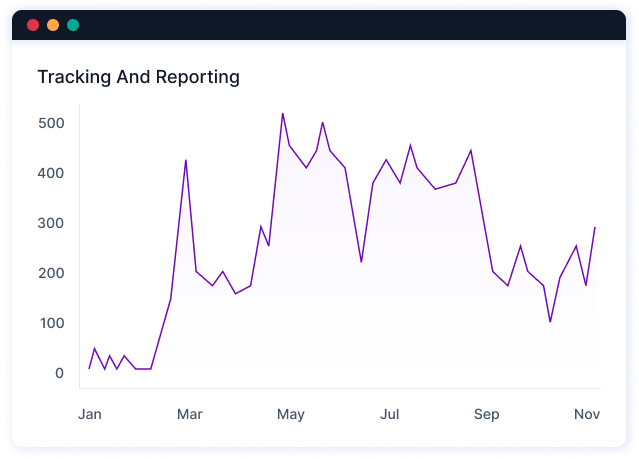The image size is (639, 459).
Task: Choose the Nov tick on the x-axis
Action: [x=587, y=414]
